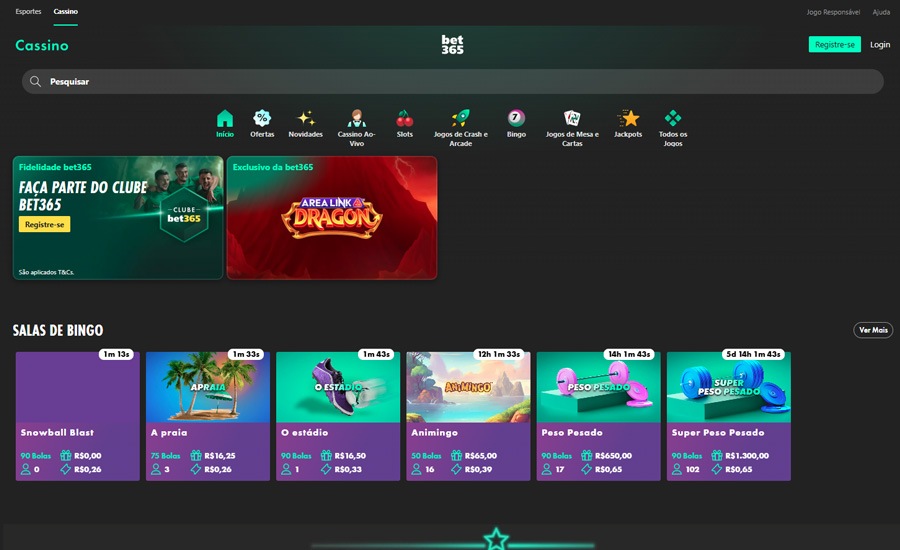Click the Exclusivo da bet365 label
Screen dimensions: 900x550
(273, 167)
